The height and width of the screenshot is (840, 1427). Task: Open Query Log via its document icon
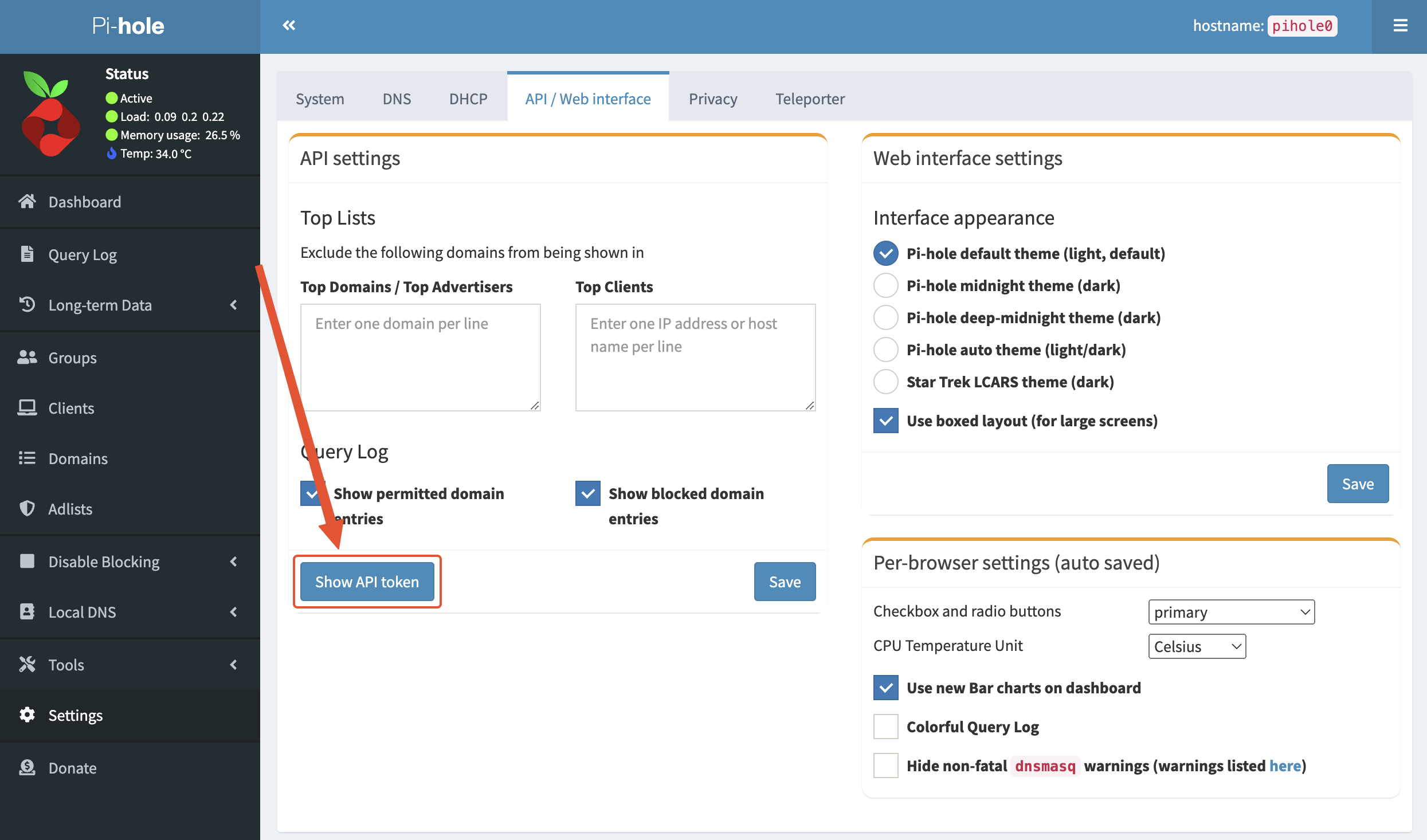tap(27, 254)
